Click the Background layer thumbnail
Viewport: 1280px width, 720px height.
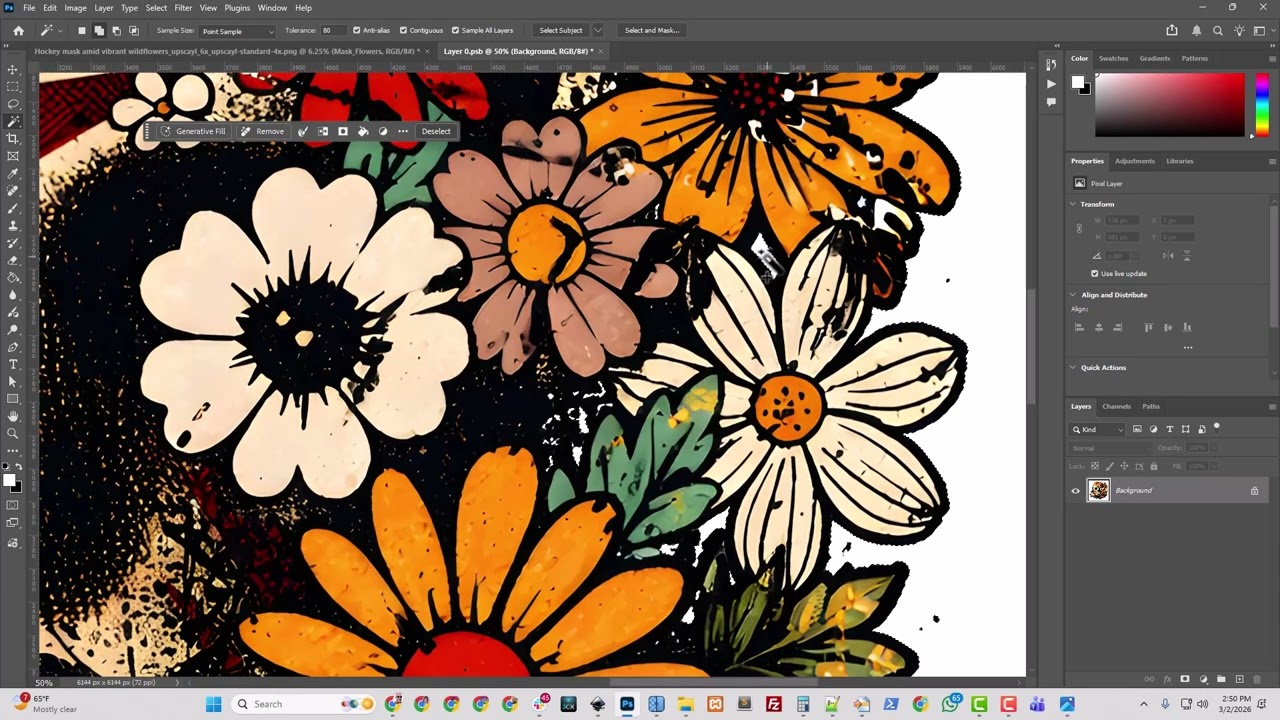[x=1098, y=490]
